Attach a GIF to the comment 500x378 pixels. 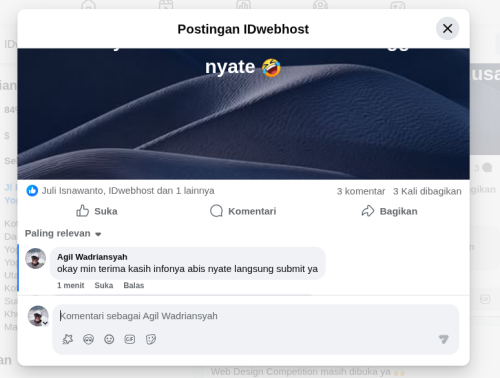click(x=130, y=339)
